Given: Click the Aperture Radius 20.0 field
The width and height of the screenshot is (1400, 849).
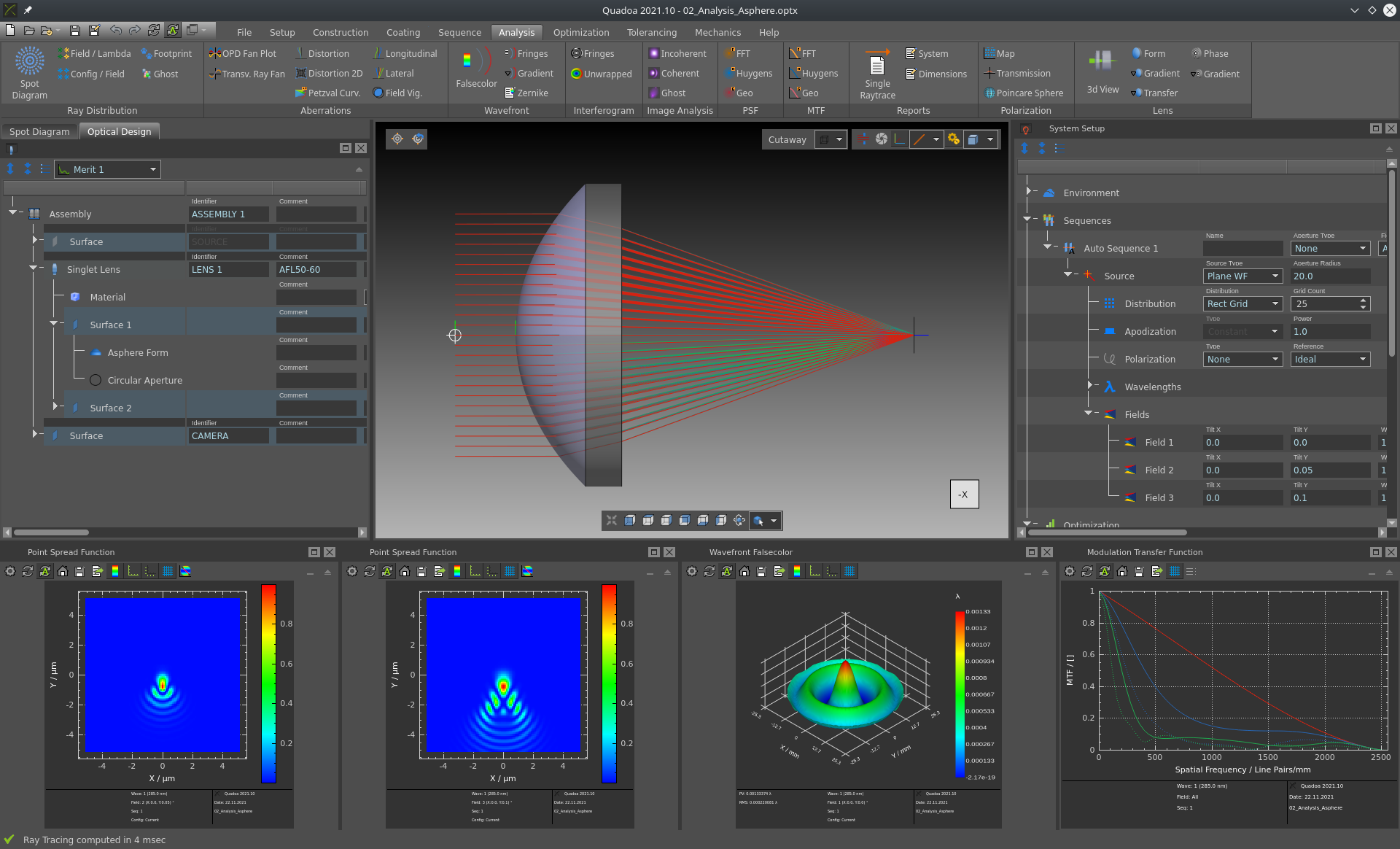Looking at the screenshot, I should [1330, 276].
